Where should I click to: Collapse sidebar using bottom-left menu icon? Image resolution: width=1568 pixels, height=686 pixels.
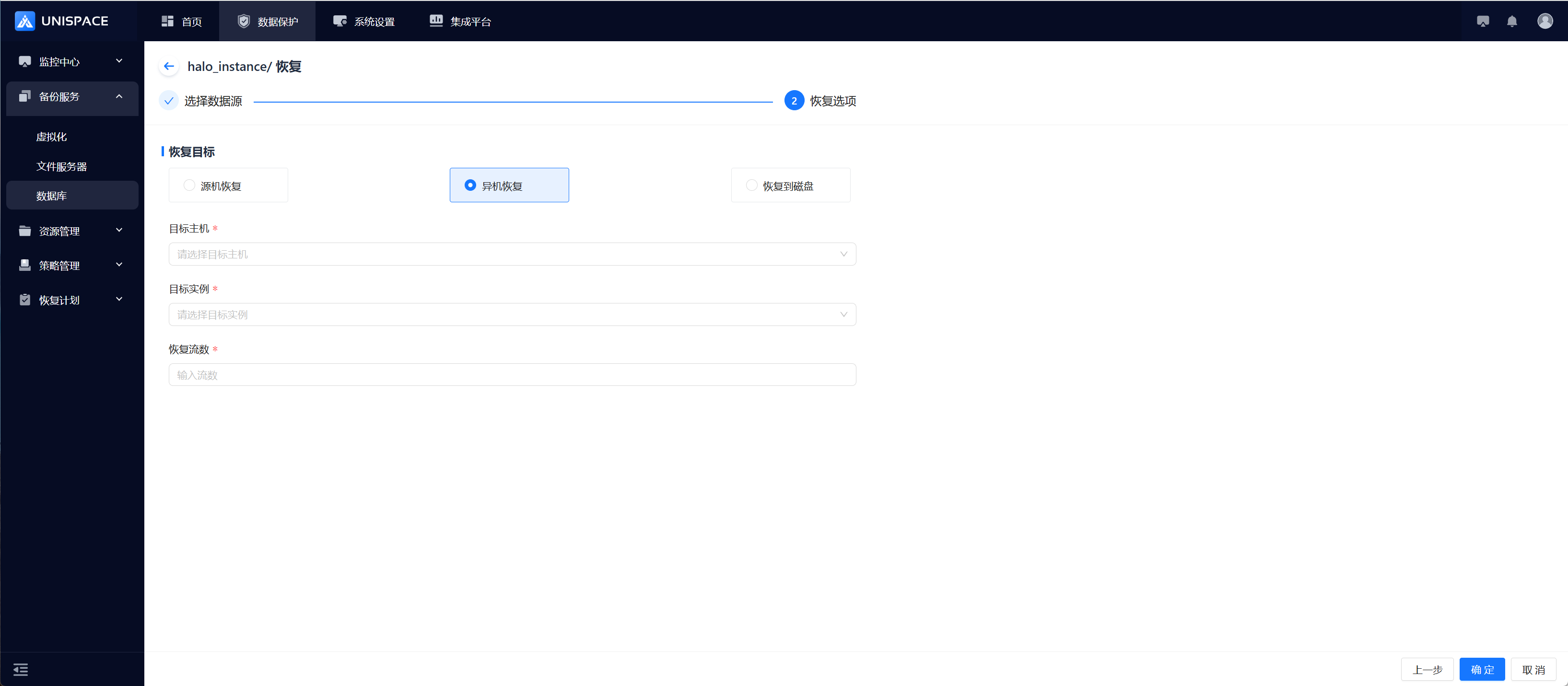coord(21,670)
